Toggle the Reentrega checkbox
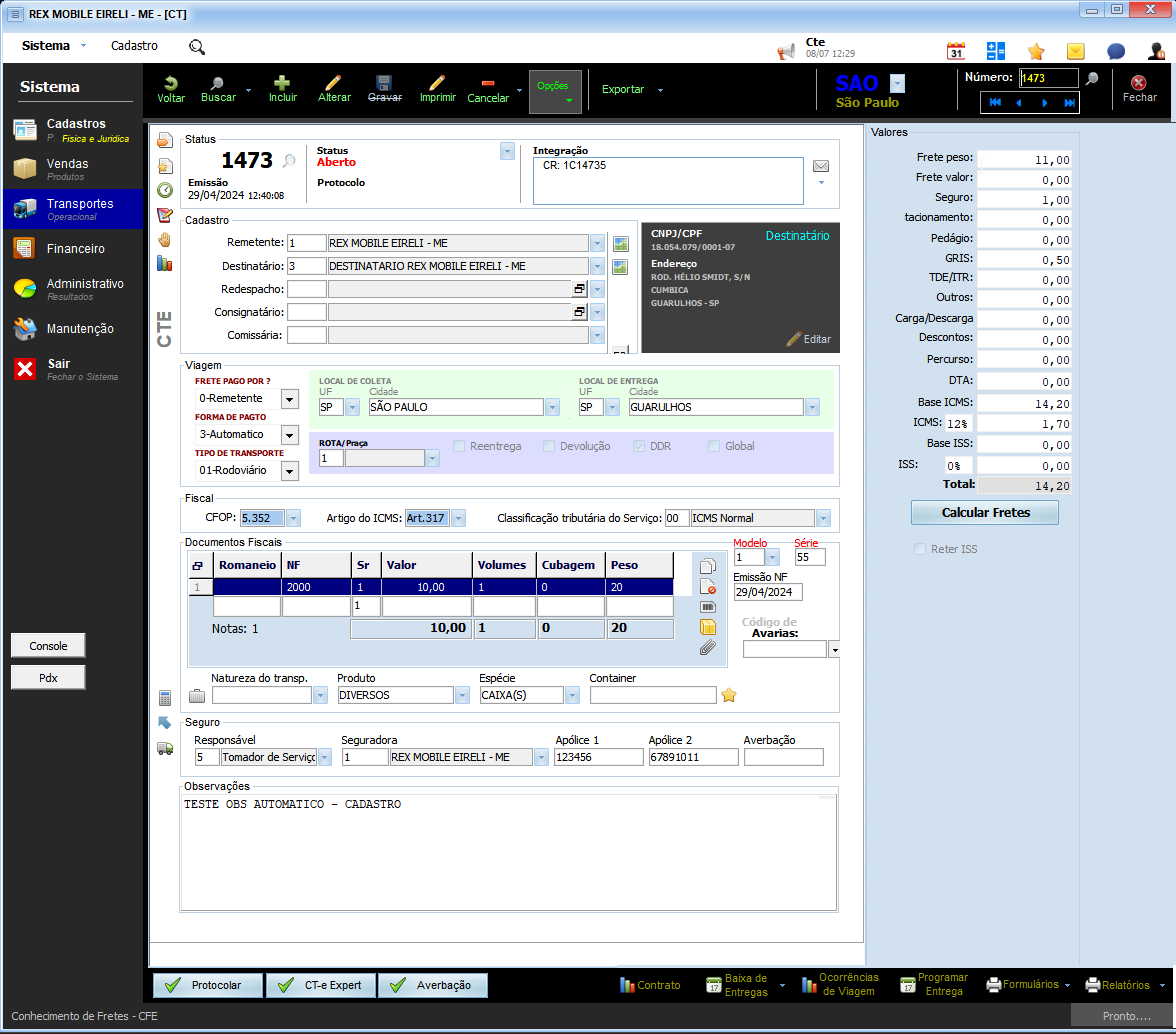The height and width of the screenshot is (1034, 1176). [x=459, y=446]
